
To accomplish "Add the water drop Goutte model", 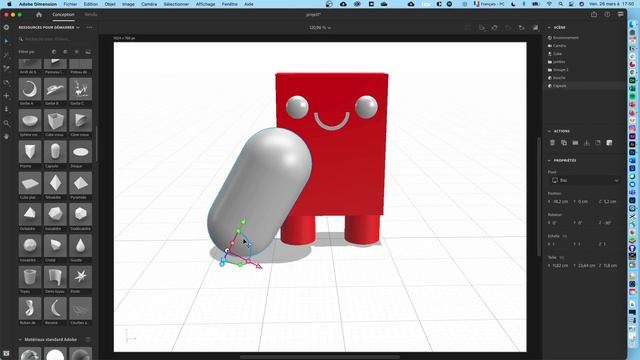I will (x=80, y=246).
